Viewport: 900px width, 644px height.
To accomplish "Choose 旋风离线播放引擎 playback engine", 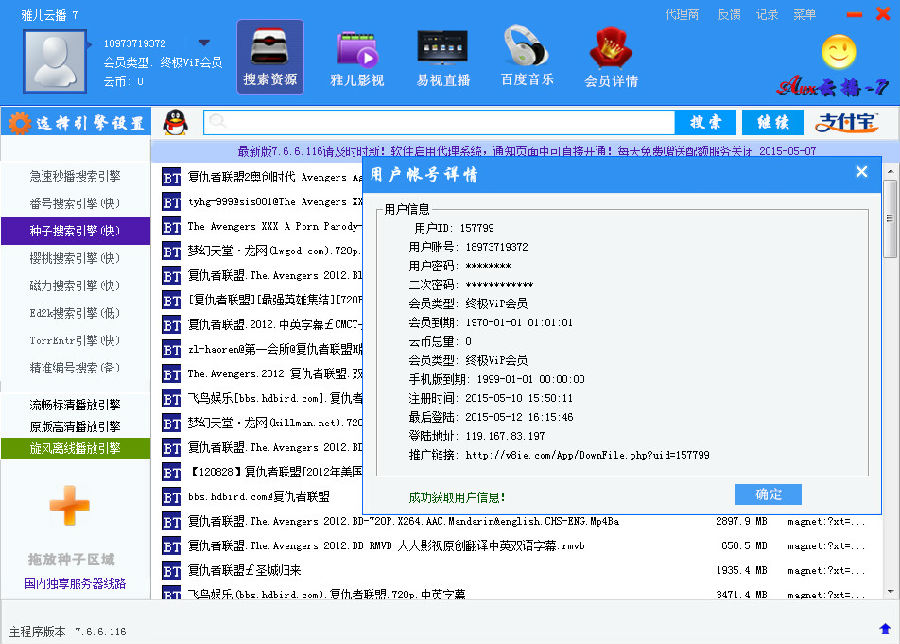I will pos(75,448).
